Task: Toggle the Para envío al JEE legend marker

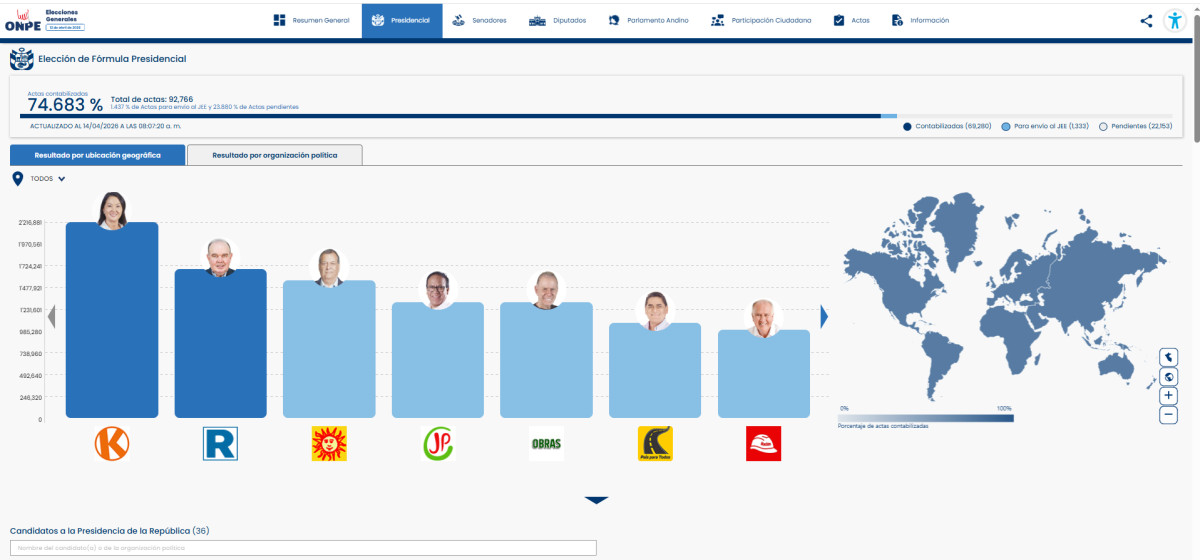Action: pyautogui.click(x=1005, y=127)
